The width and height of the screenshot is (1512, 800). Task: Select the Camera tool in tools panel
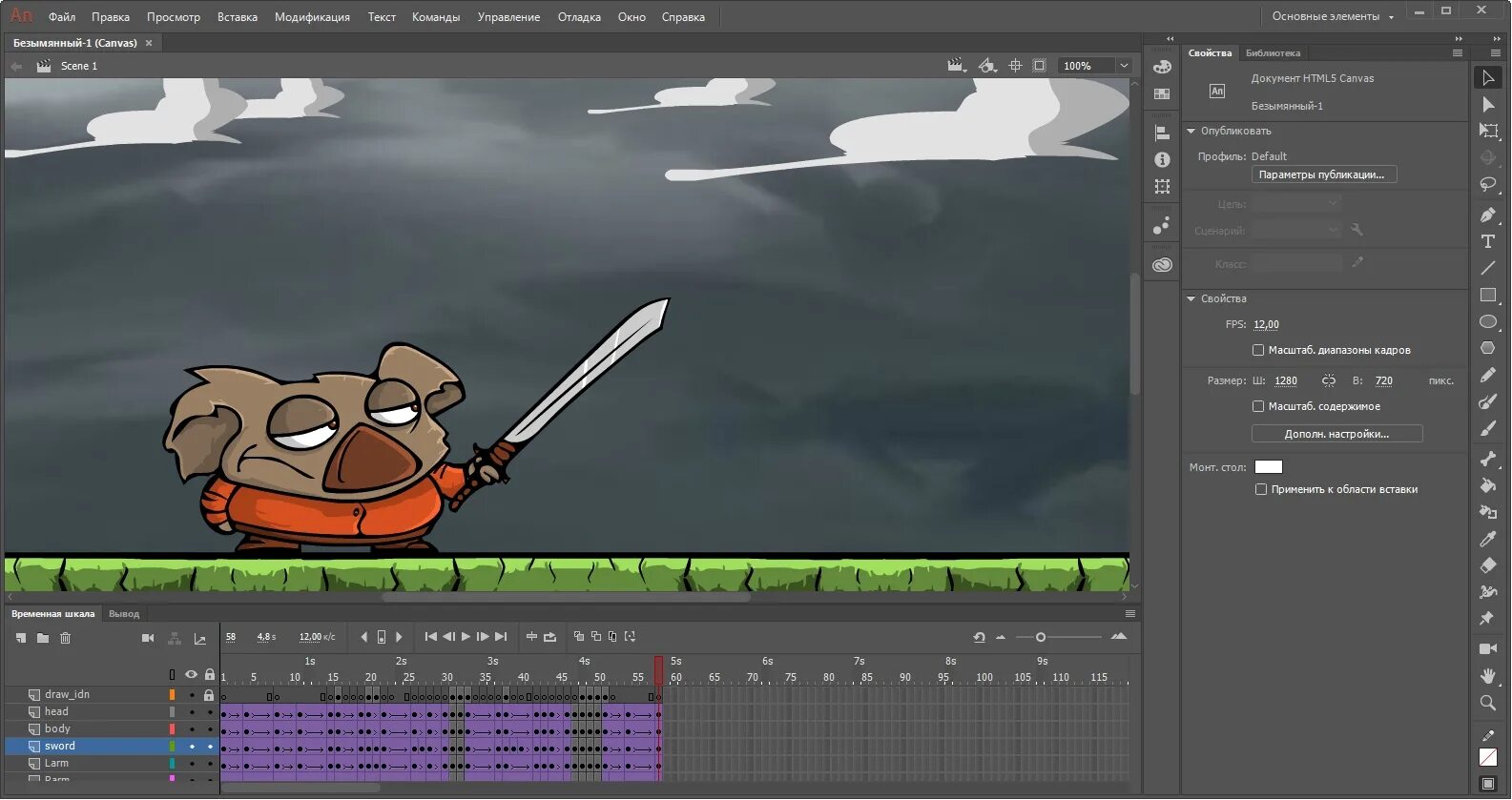1488,648
